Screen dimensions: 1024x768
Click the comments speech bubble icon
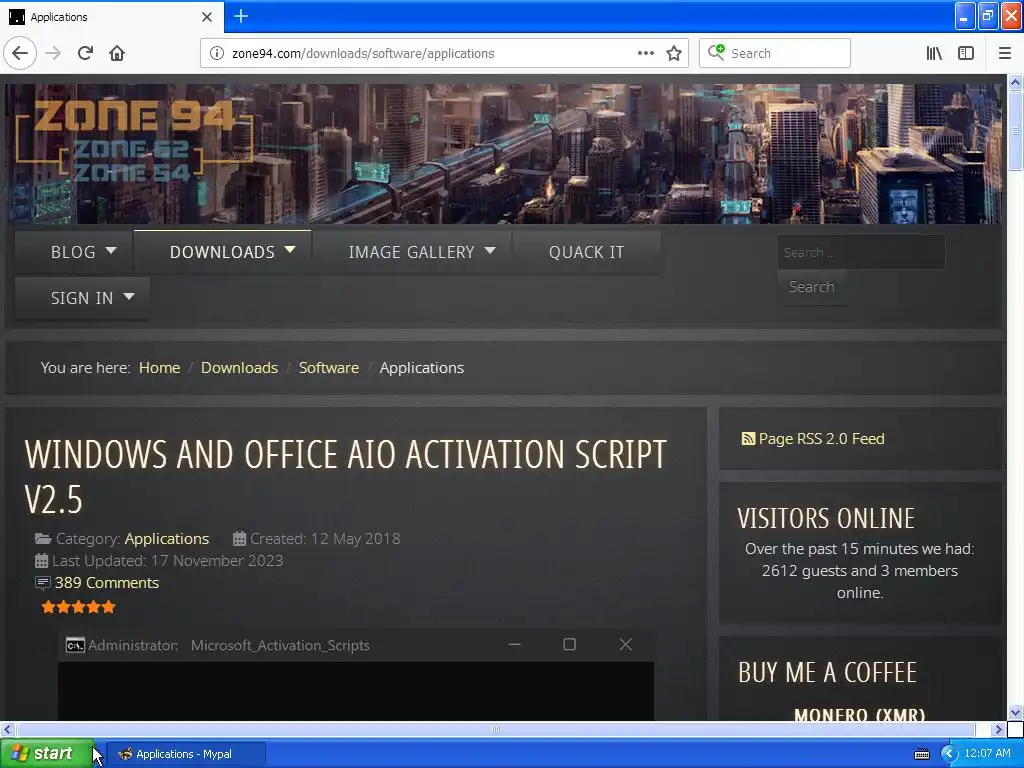pos(42,583)
